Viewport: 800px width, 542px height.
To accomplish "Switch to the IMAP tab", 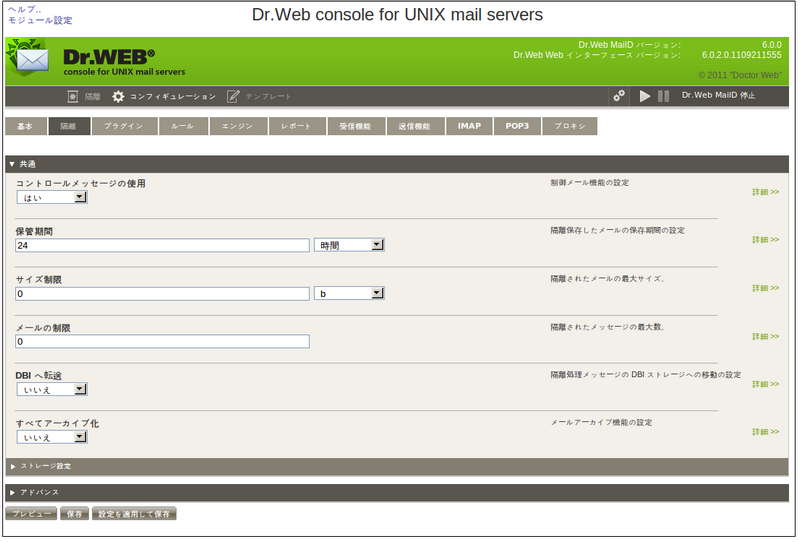I will coord(469,126).
